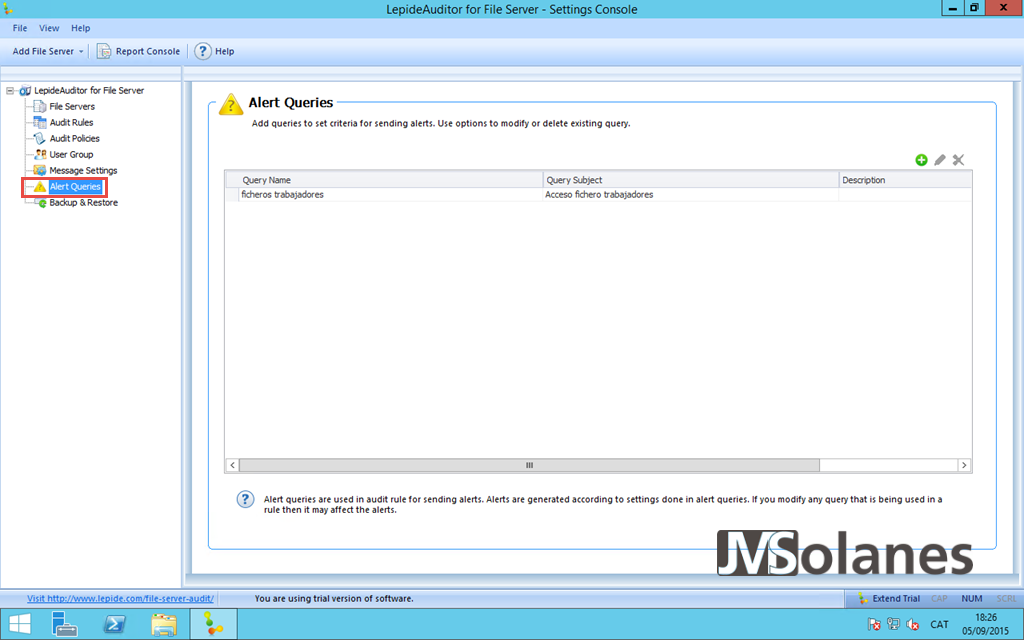
Task: Click the pencil edit query icon
Action: click(940, 160)
